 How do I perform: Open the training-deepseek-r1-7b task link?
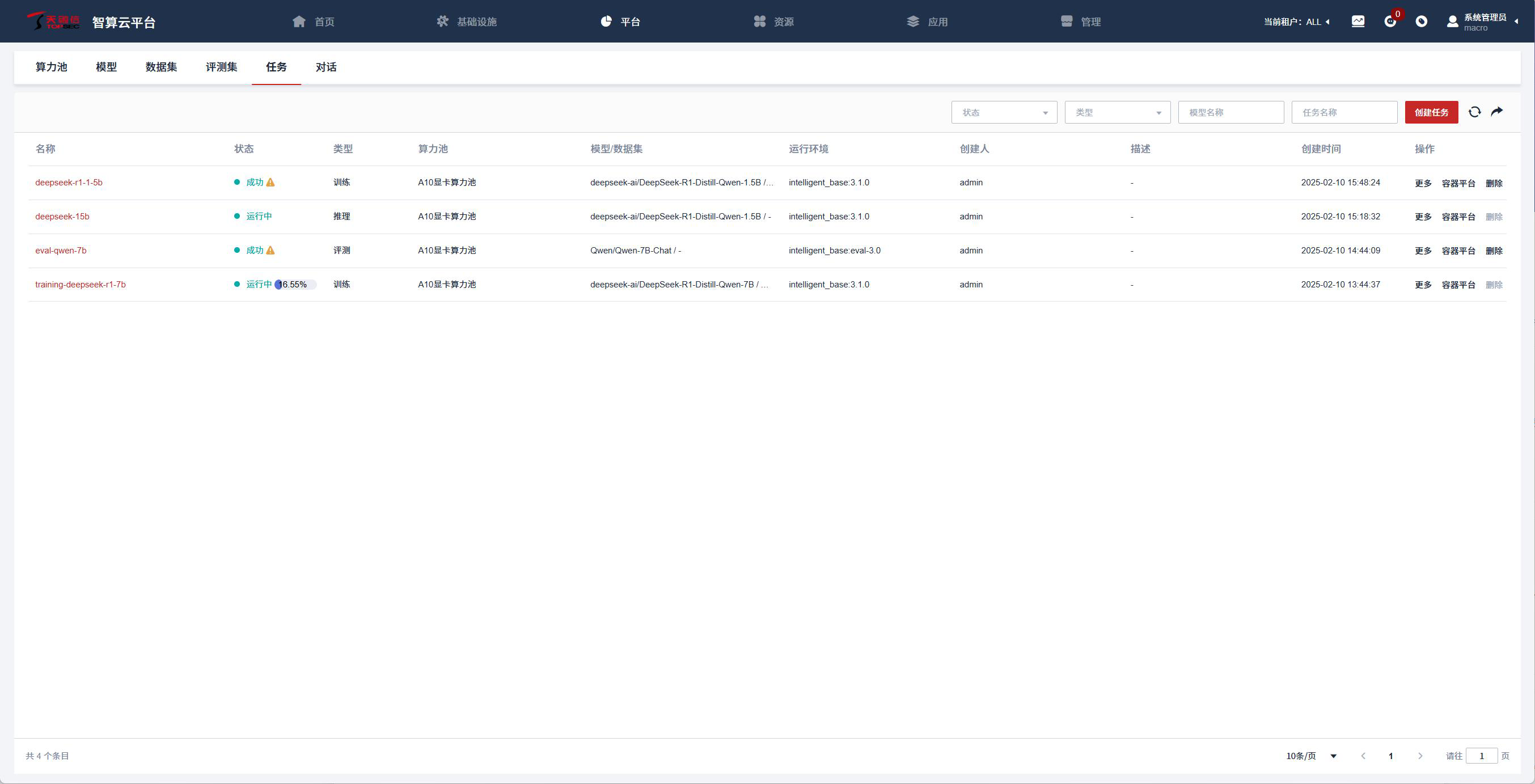pyautogui.click(x=81, y=285)
